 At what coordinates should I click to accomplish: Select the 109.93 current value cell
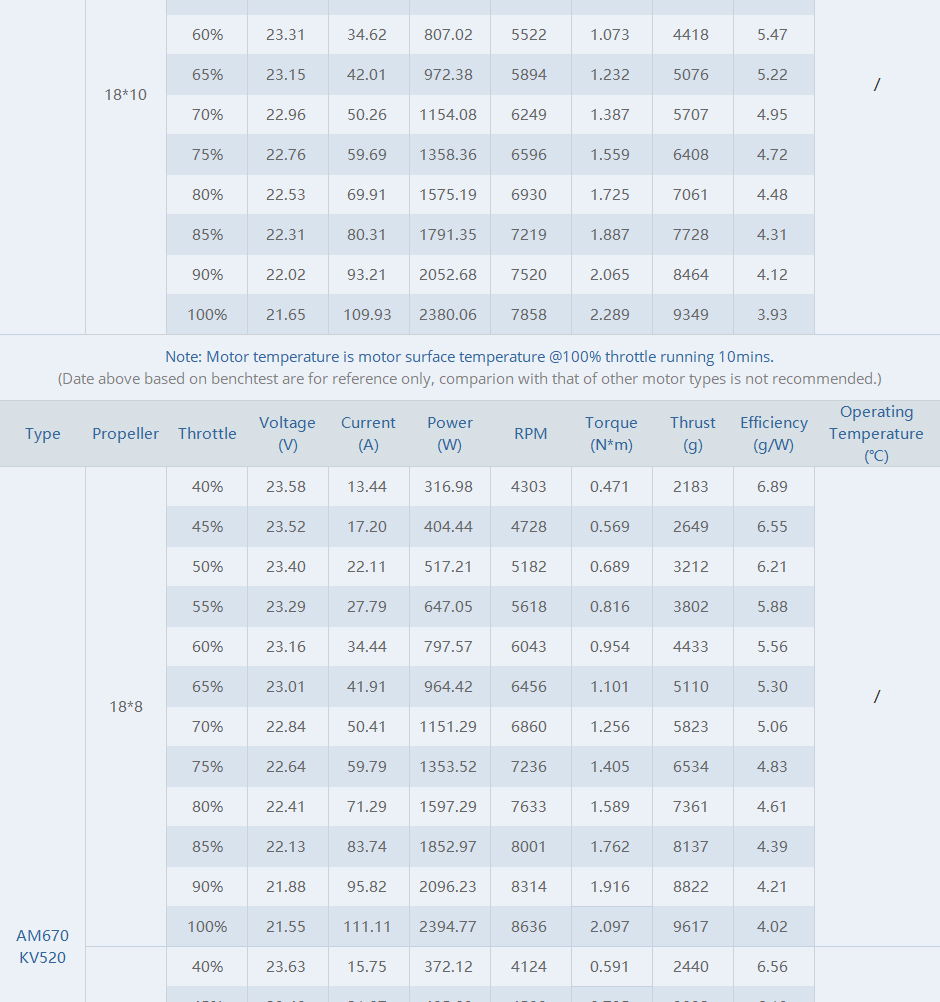click(x=367, y=315)
